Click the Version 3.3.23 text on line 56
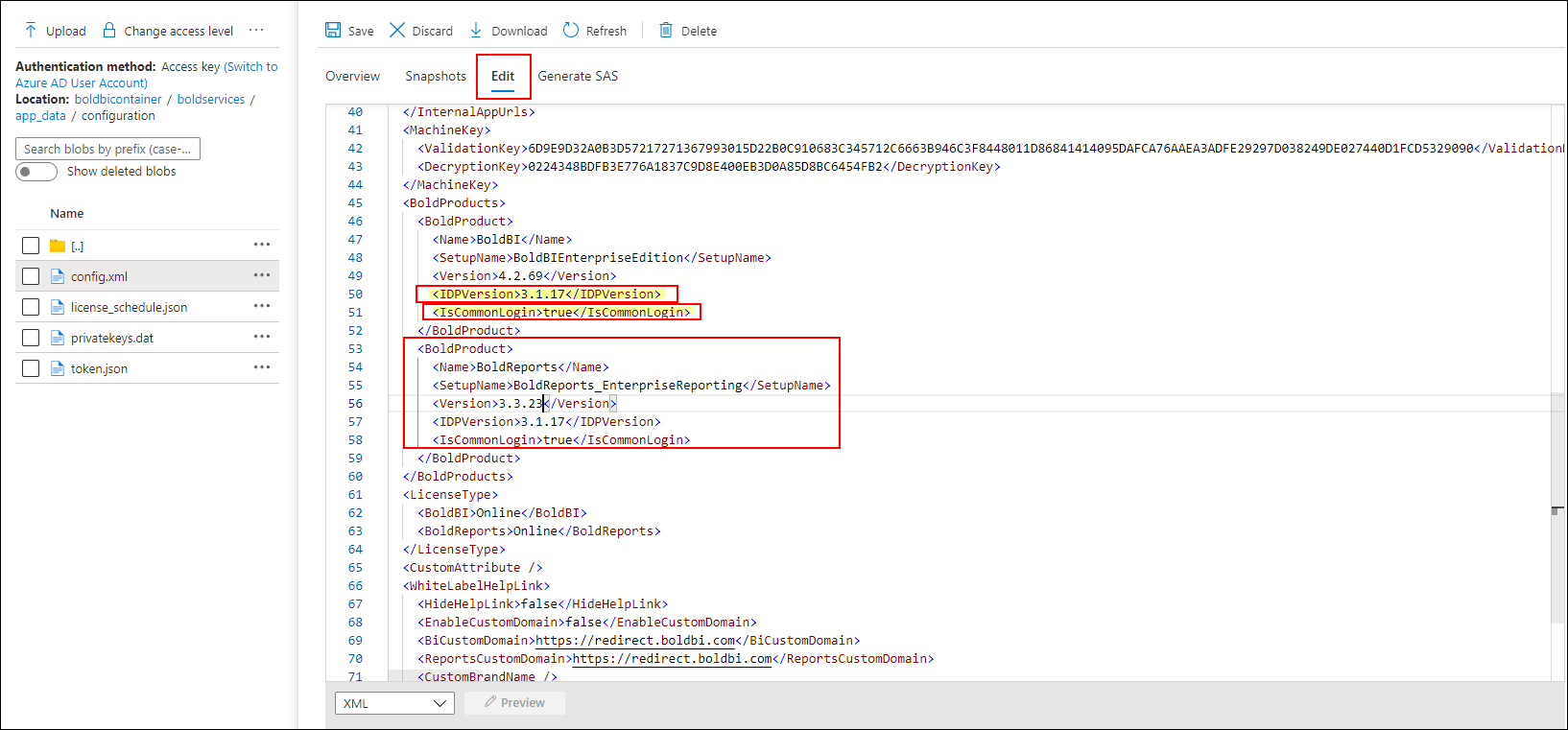This screenshot has height=730, width=1568. pyautogui.click(x=524, y=403)
